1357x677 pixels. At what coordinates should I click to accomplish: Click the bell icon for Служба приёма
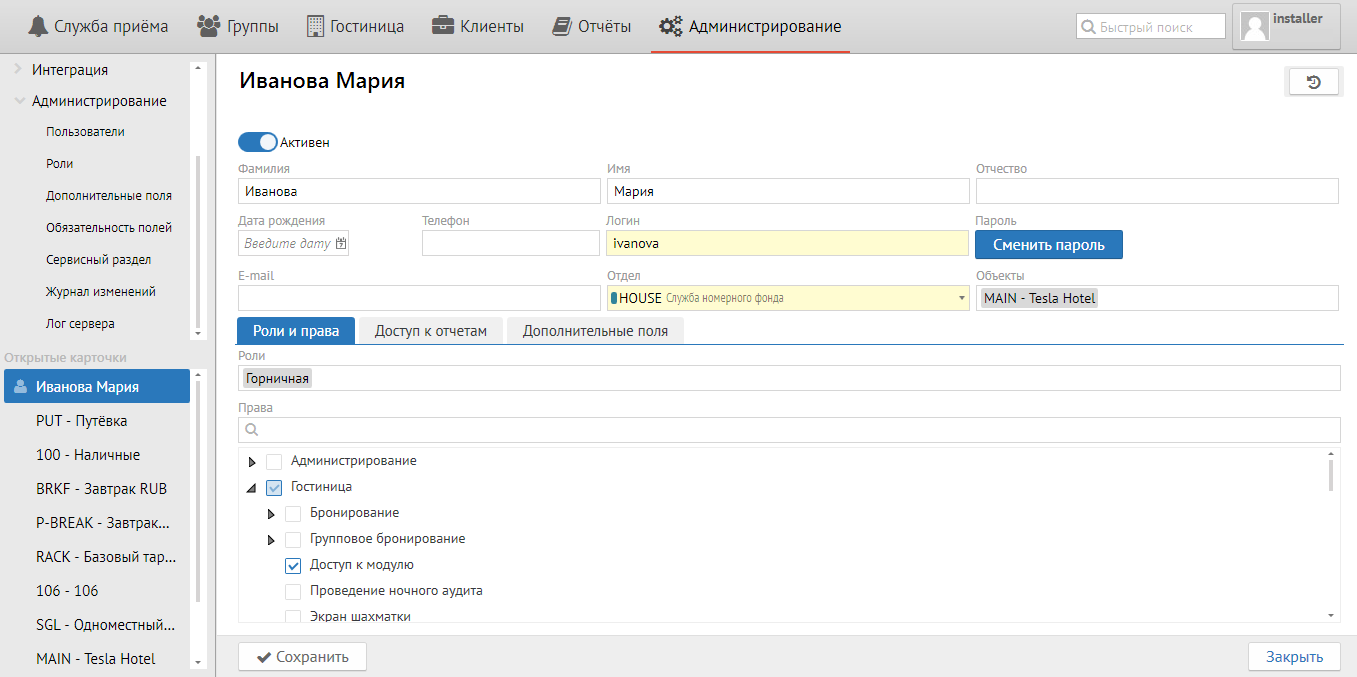38,26
